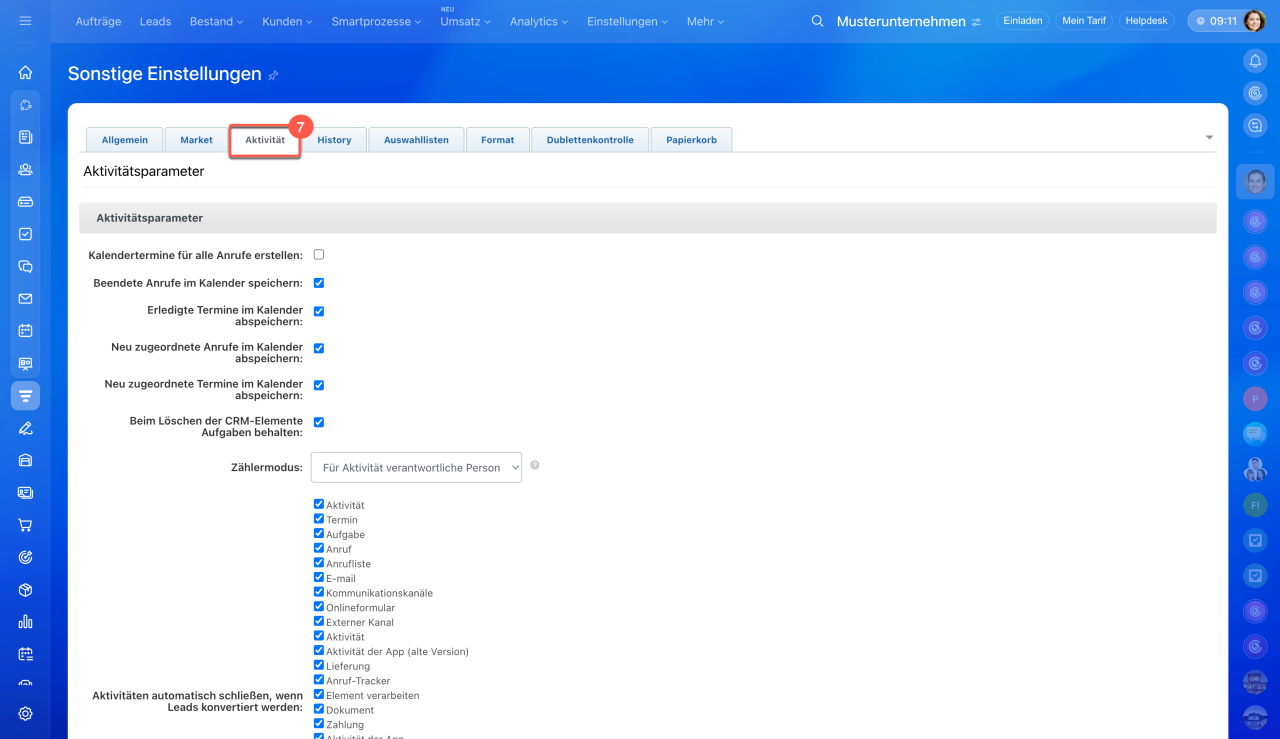Uncheck the Onlineformular checkbox

(319, 606)
